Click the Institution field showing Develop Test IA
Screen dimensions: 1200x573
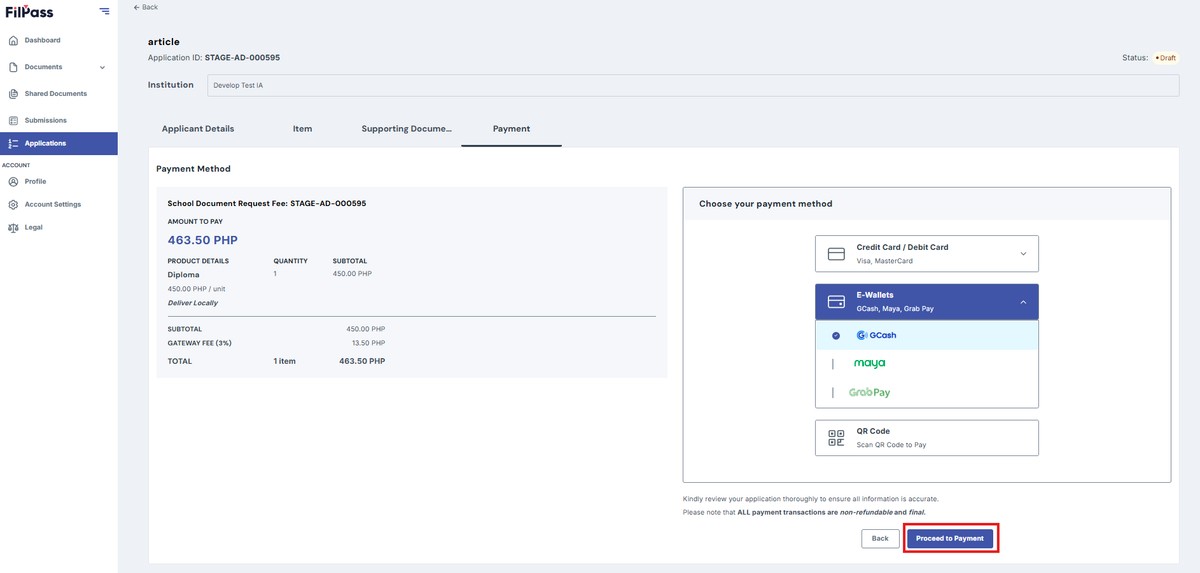[x=693, y=85]
